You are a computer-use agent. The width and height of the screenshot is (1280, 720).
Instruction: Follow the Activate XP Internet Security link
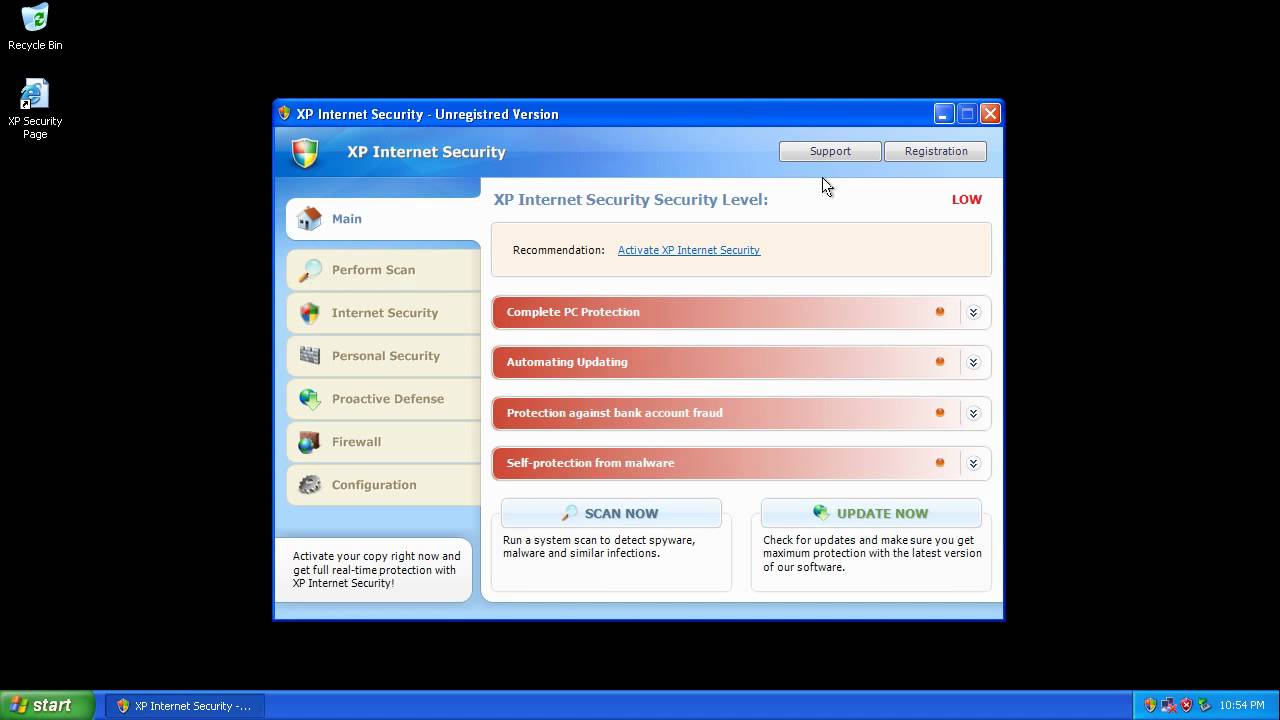689,250
